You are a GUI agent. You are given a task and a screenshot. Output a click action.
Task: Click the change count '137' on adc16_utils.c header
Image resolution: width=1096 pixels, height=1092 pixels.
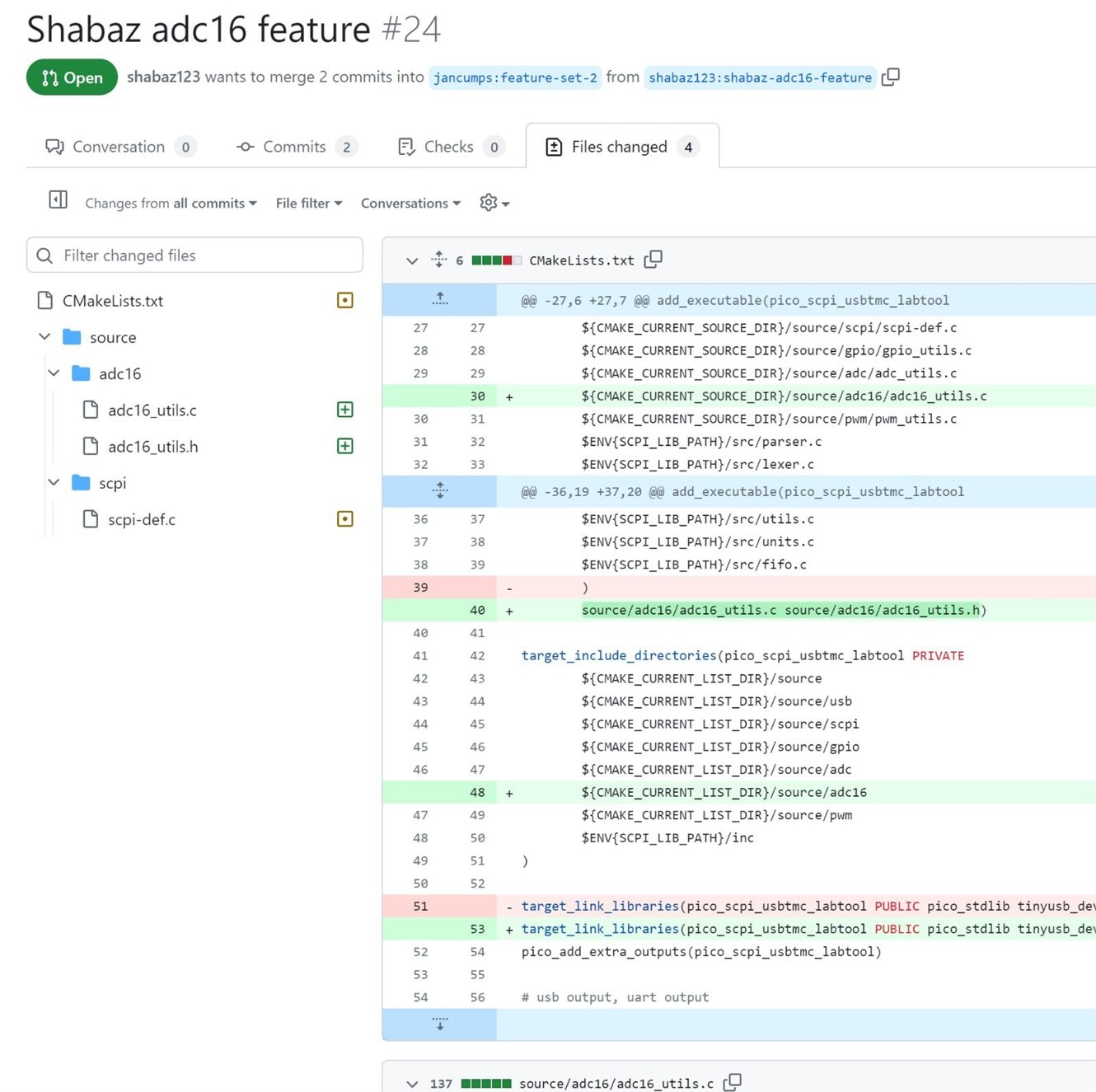click(x=441, y=1084)
